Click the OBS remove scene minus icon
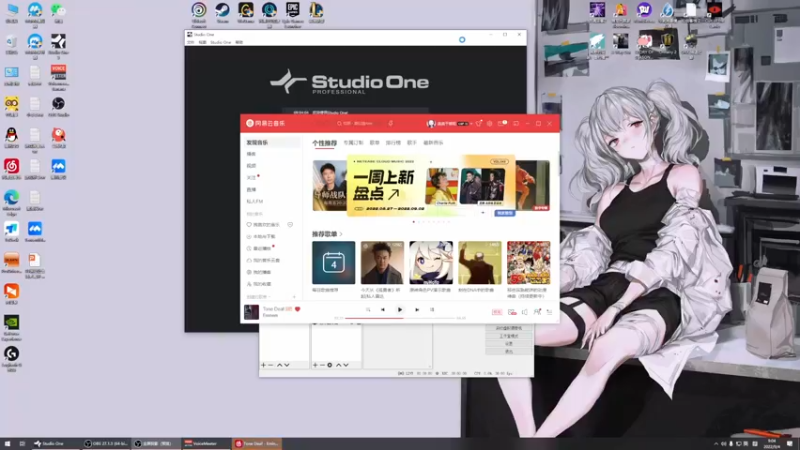This screenshot has width=800, height=450. click(x=271, y=365)
